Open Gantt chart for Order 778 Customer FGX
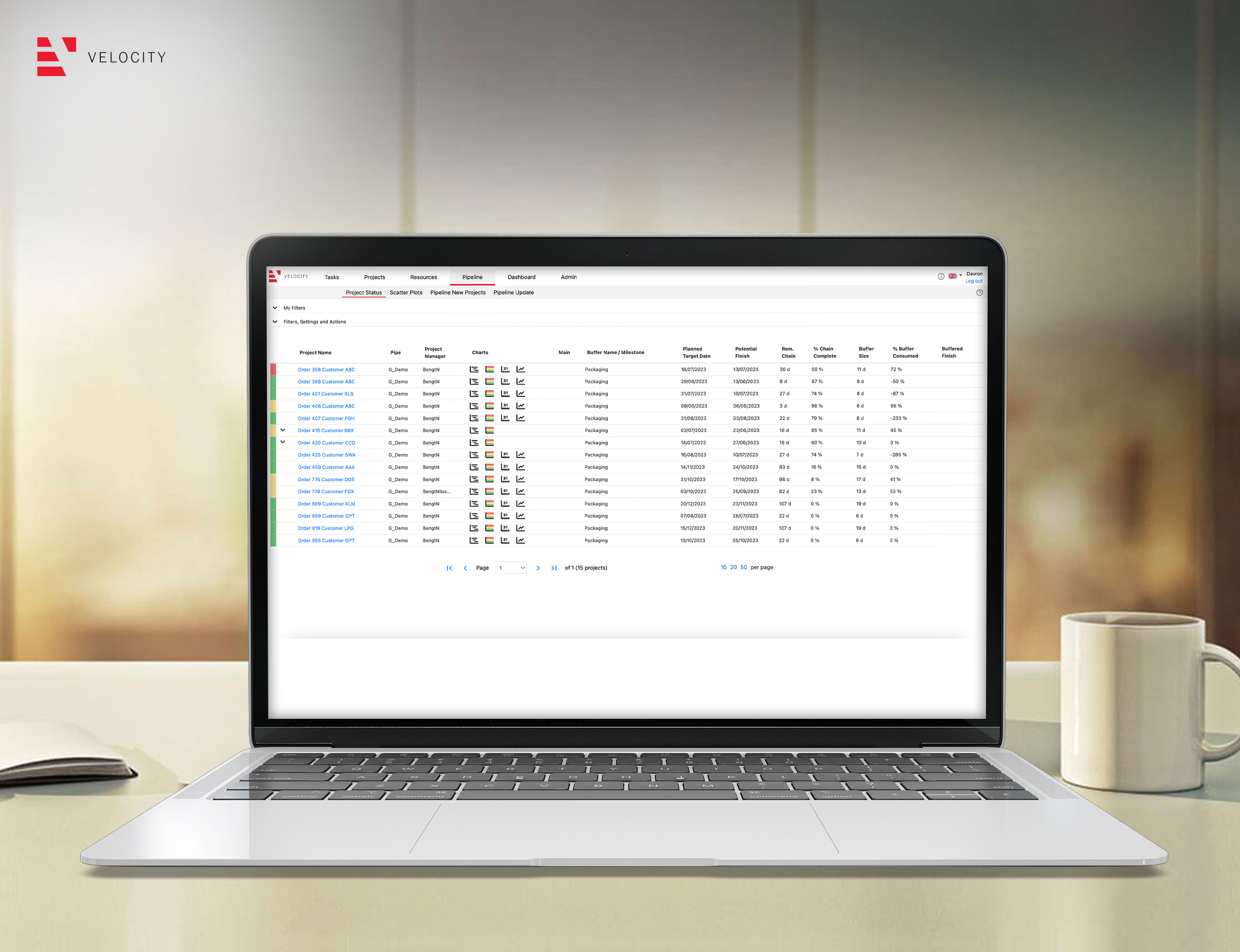The image size is (1240, 952). click(474, 491)
